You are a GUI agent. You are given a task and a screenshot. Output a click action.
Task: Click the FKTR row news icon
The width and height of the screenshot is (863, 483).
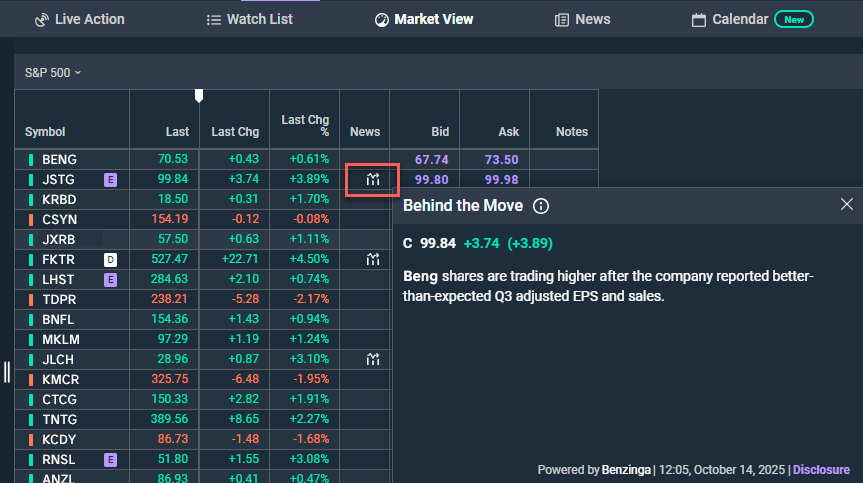(373, 259)
